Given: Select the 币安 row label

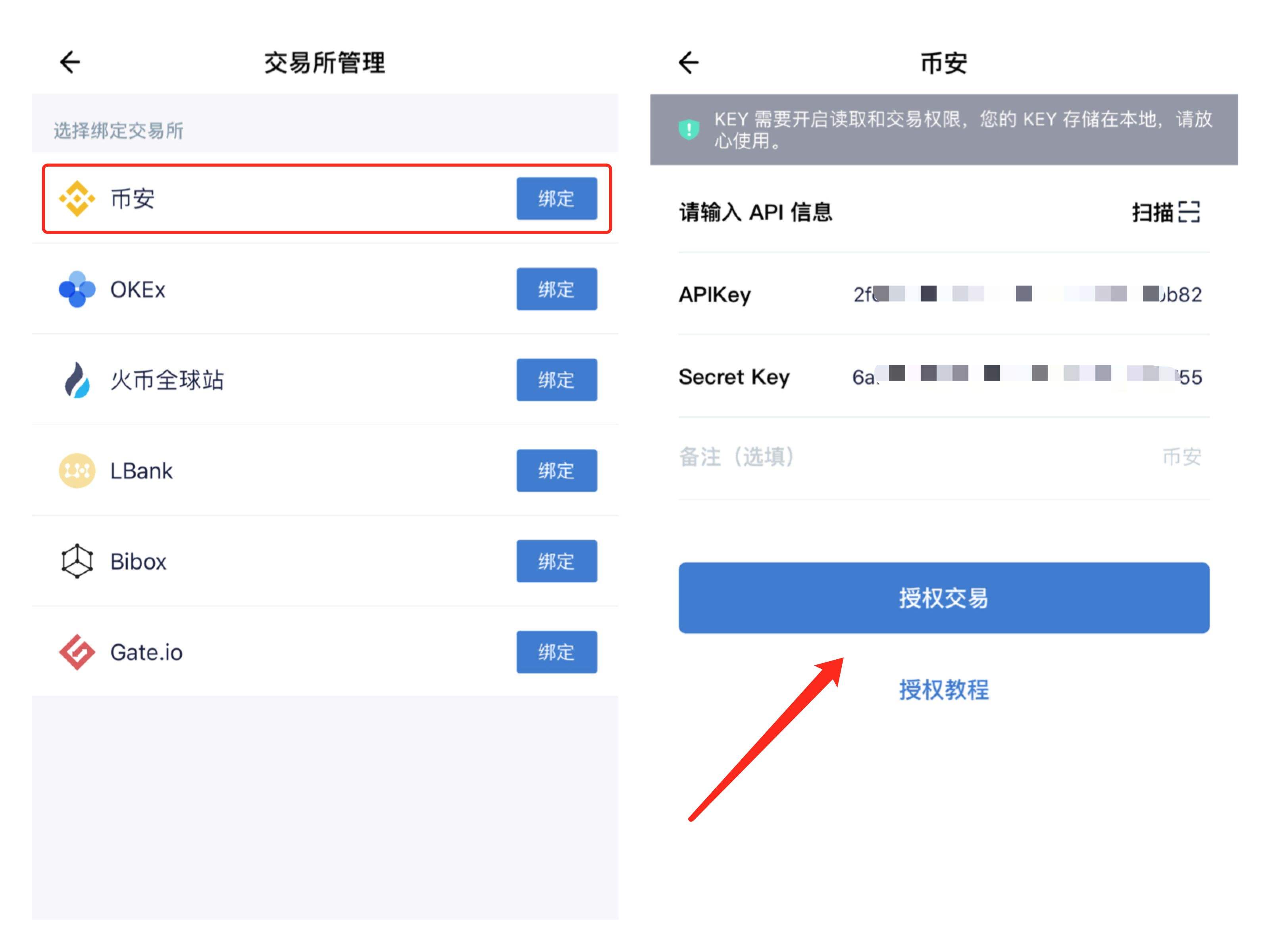Looking at the screenshot, I should pos(133,199).
